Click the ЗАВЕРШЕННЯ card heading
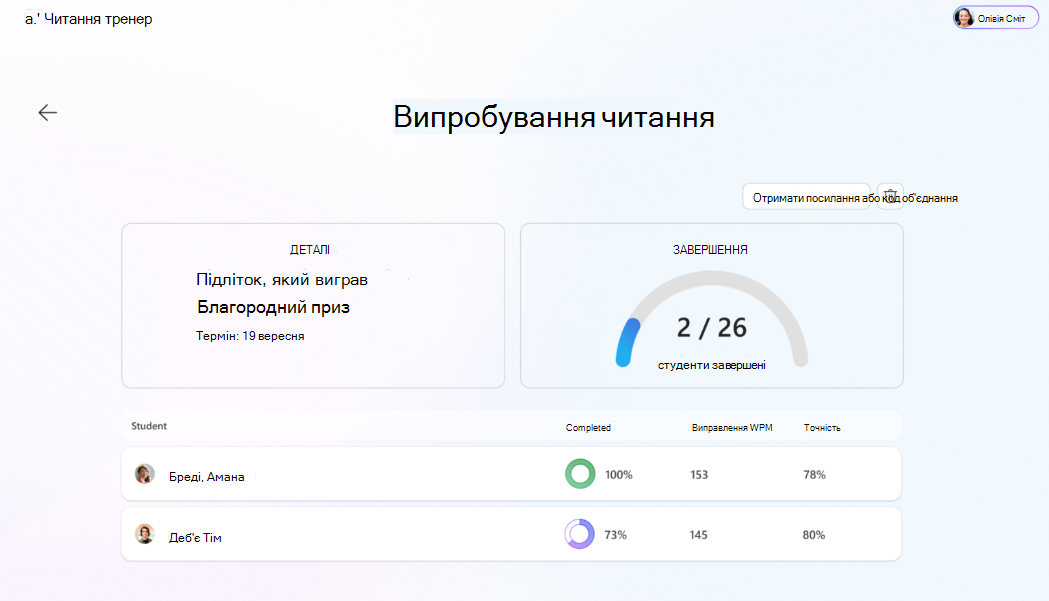1049x601 pixels. (710, 250)
